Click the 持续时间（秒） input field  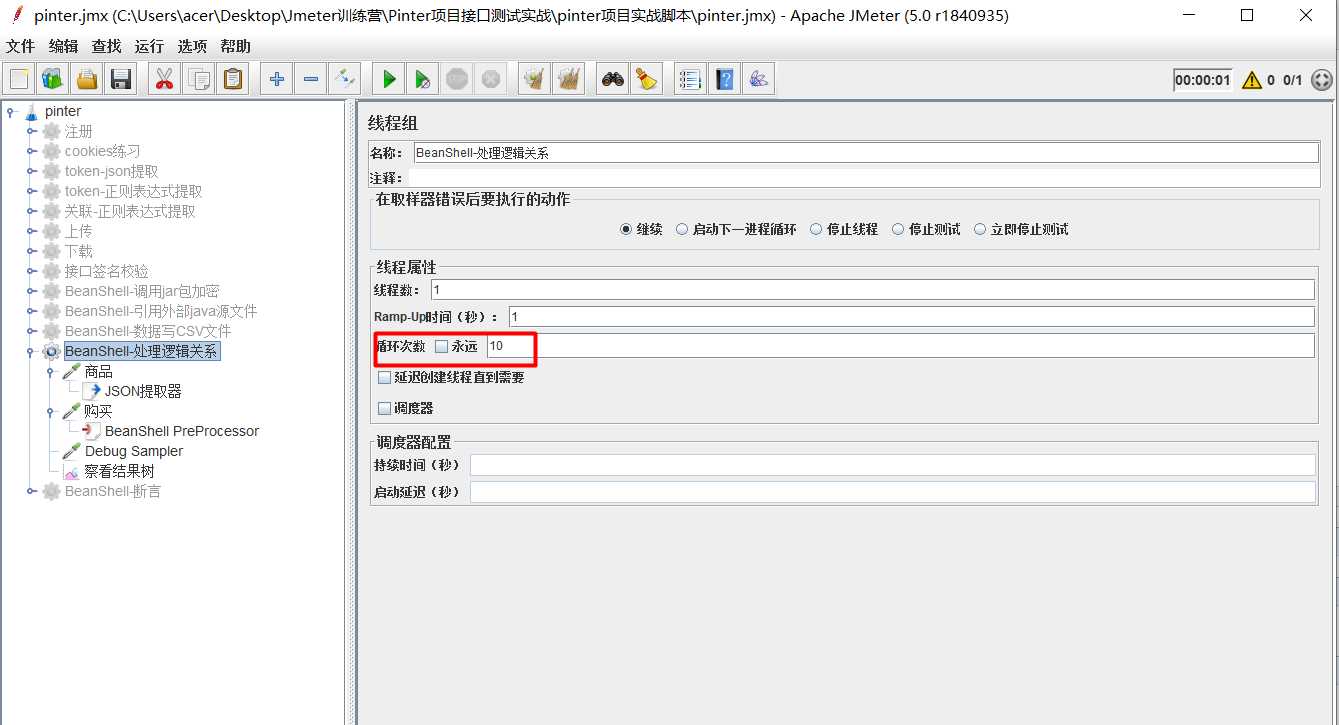pos(893,465)
